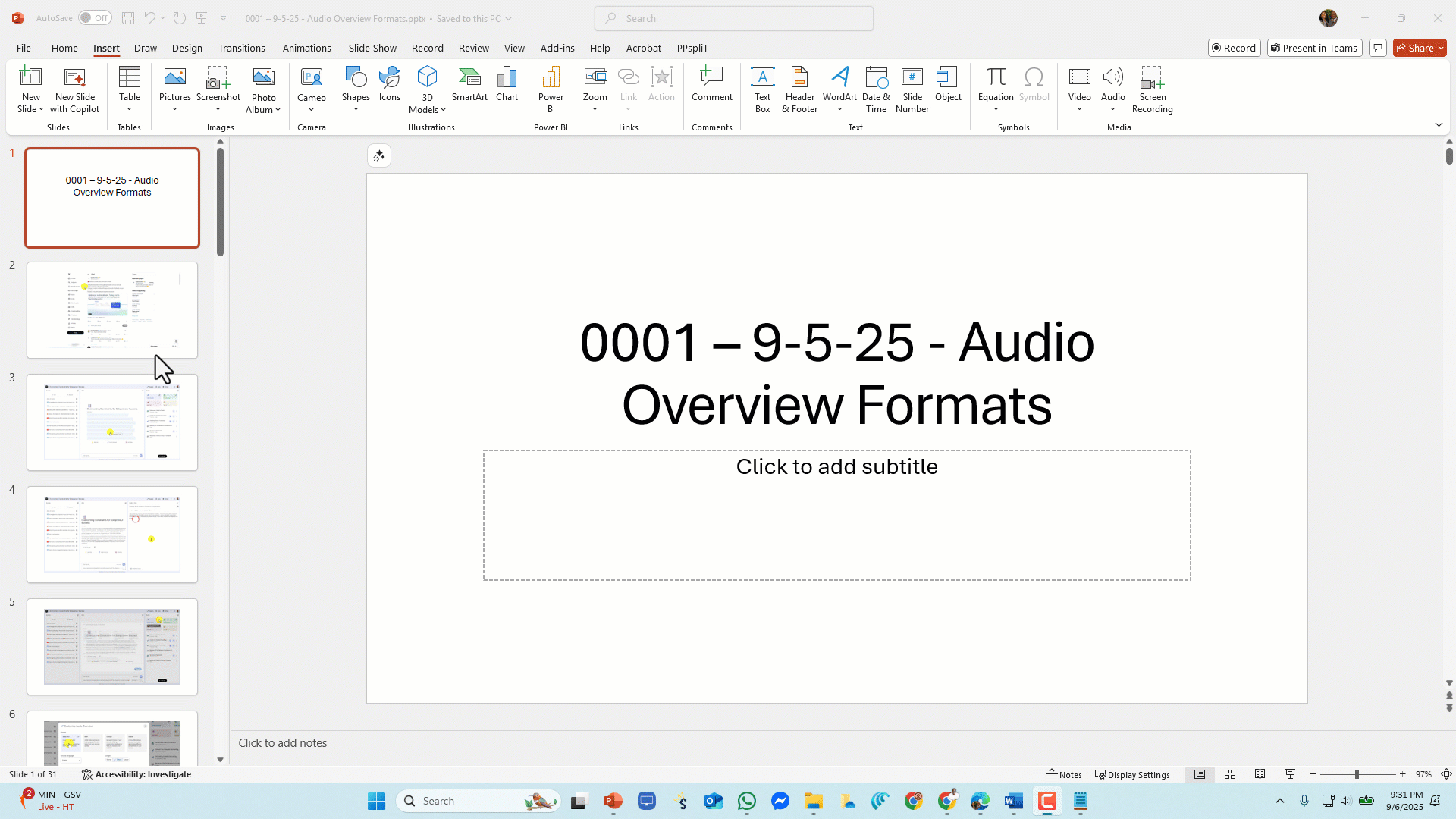Insert Icons from the ribbon
This screenshot has width=1456, height=819.
tap(390, 83)
